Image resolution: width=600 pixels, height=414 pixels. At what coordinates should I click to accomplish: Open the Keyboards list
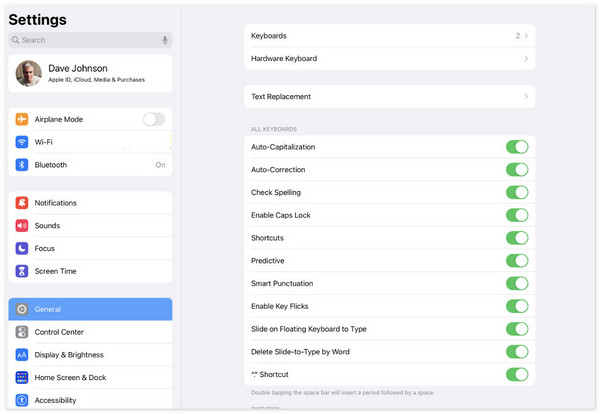tap(390, 36)
